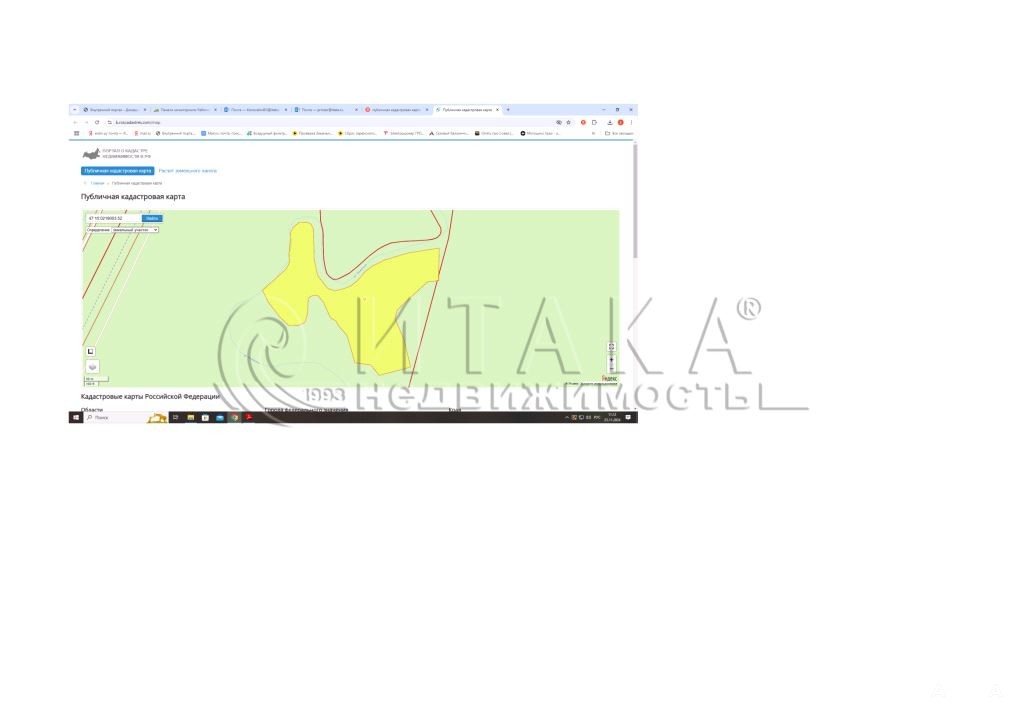Screen dimensions: 1024x724
Task: Switch the map to fullscreen mode
Action: tap(611, 347)
